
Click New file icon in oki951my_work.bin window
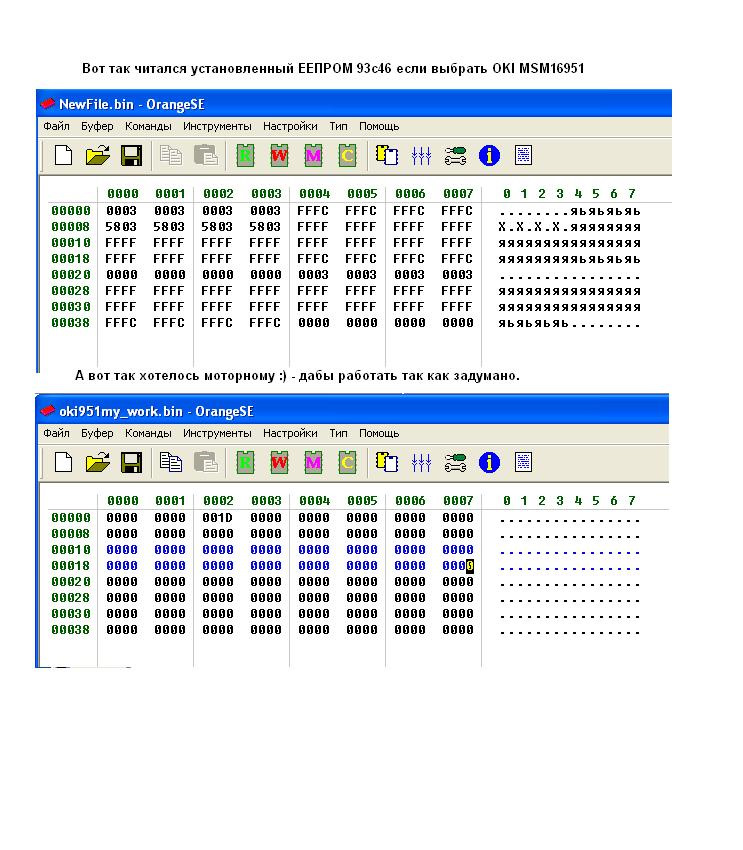pos(63,462)
